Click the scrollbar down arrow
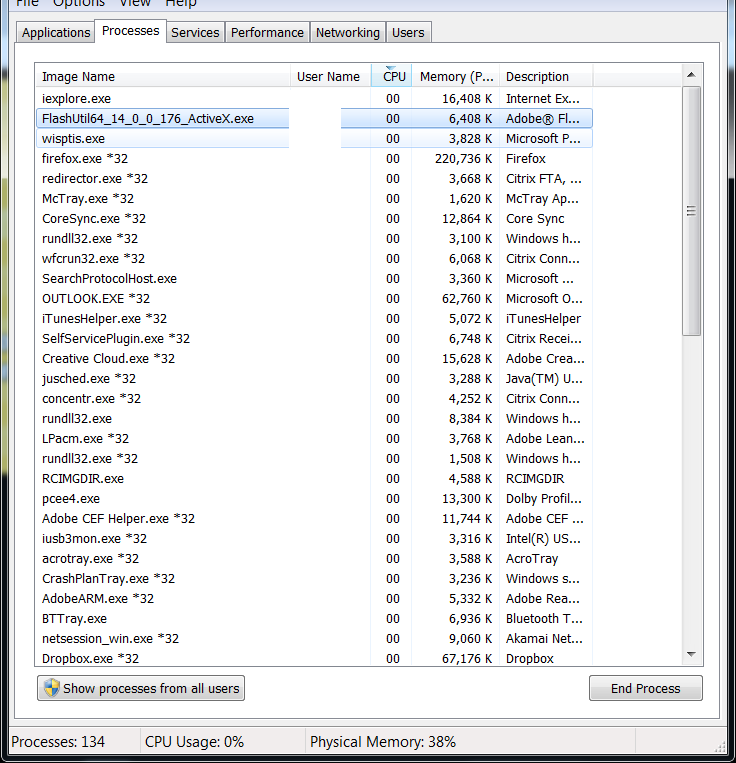Image resolution: width=736 pixels, height=763 pixels. [691, 654]
